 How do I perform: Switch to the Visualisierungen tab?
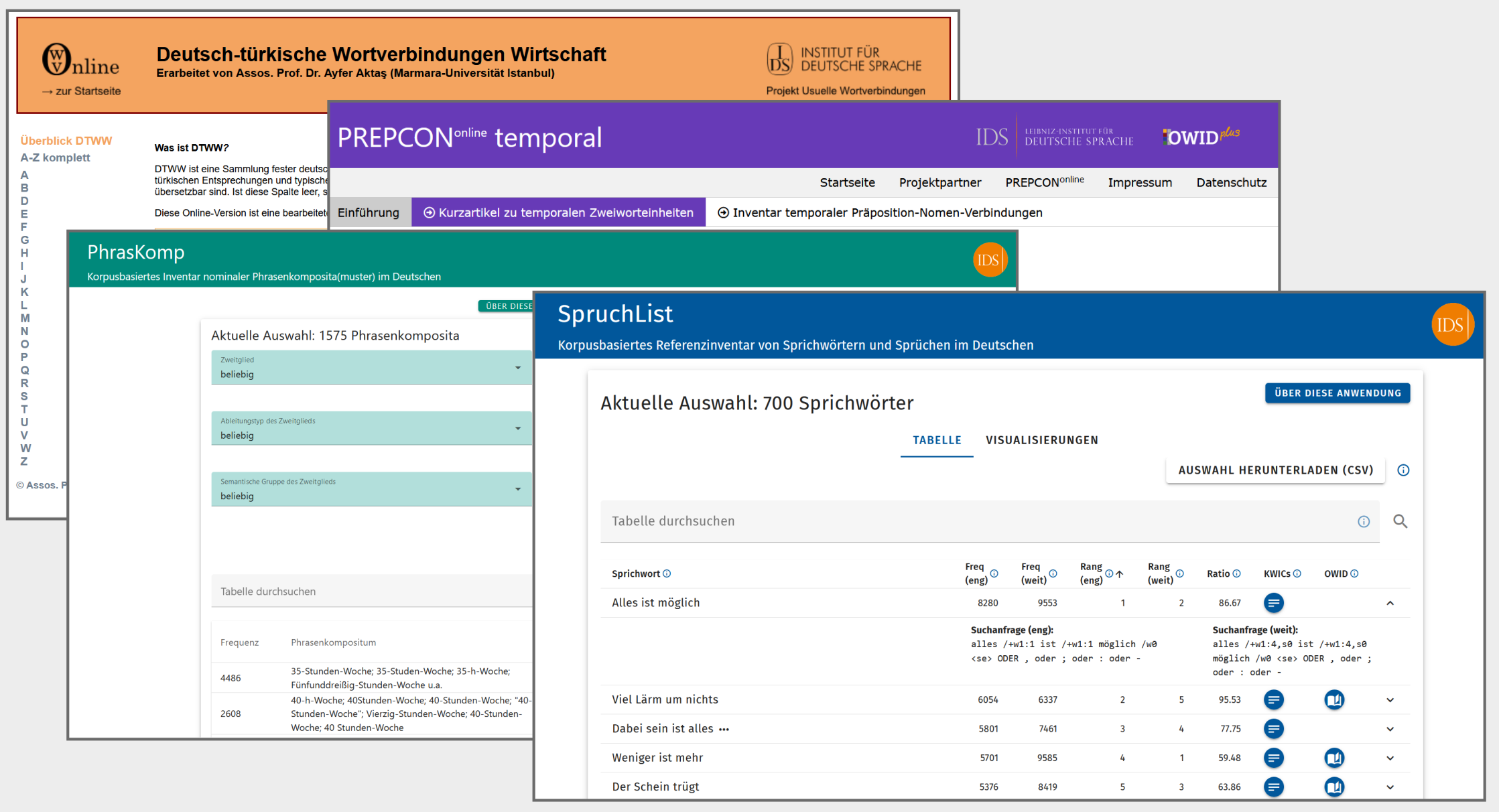(1041, 440)
